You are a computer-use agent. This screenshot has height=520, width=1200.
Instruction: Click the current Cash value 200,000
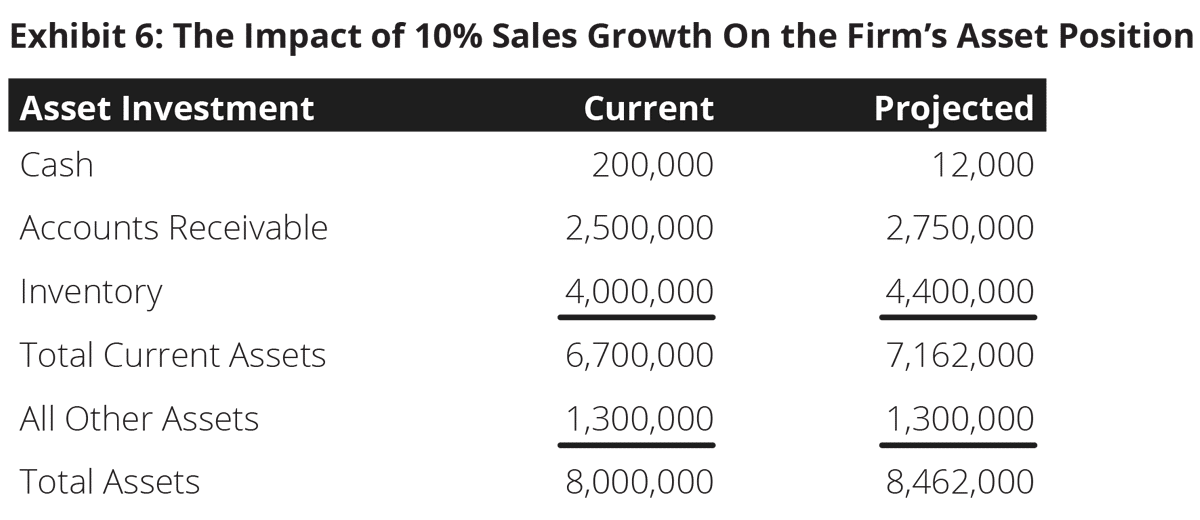pyautogui.click(x=653, y=164)
